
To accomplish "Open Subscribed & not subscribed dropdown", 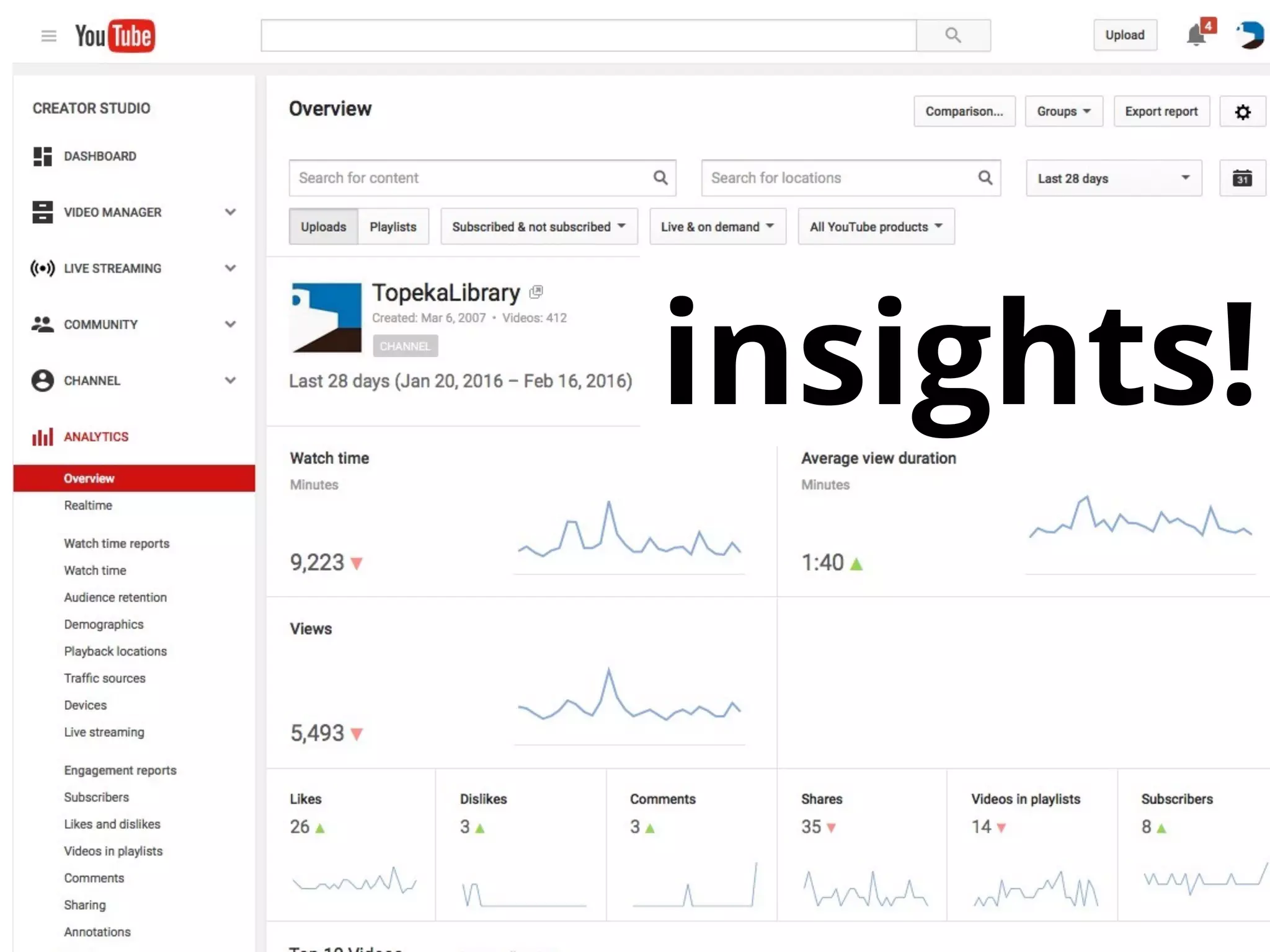I will [538, 227].
